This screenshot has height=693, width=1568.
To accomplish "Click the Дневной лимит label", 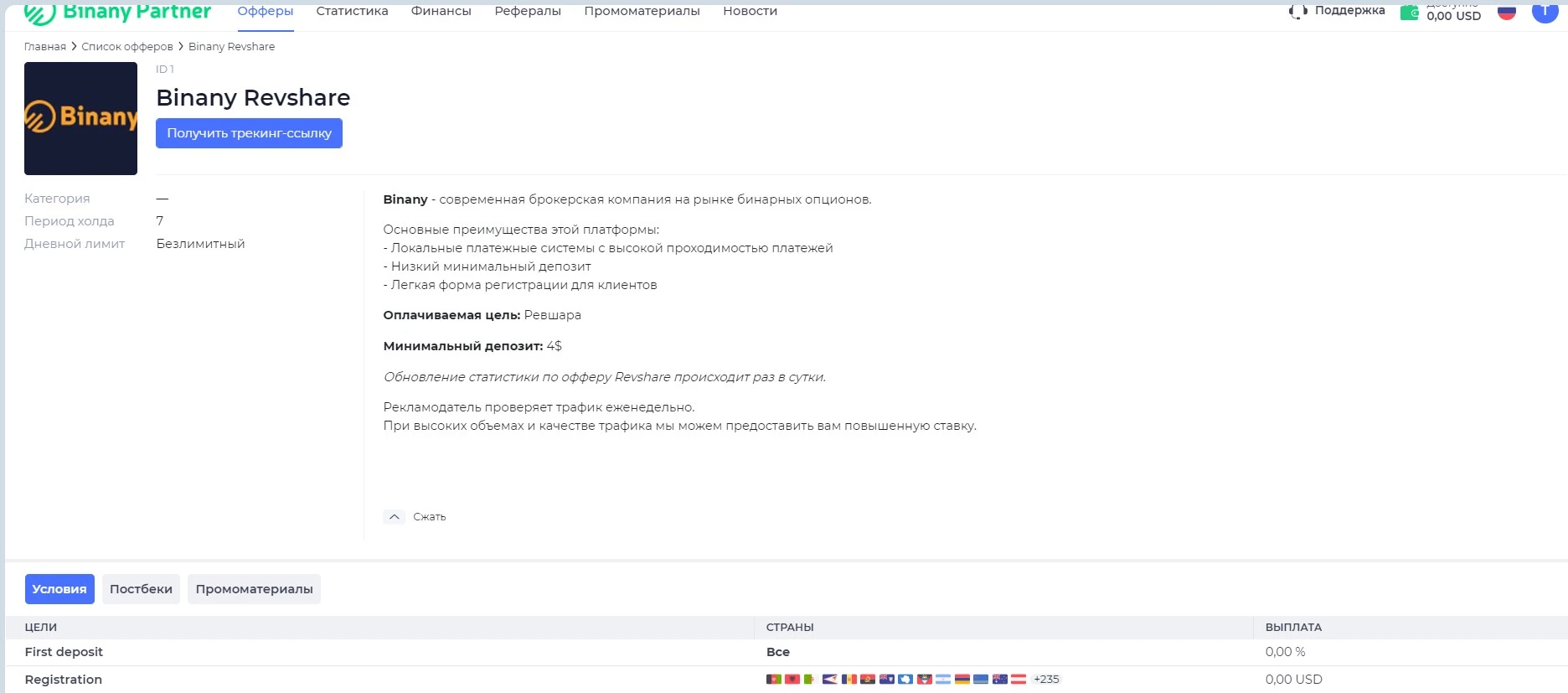I will [x=75, y=244].
